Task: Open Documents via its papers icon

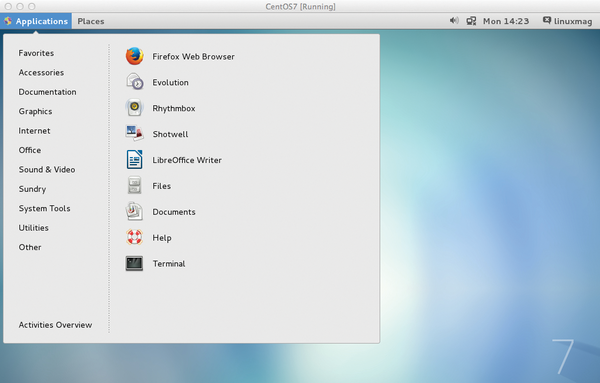Action: (134, 211)
